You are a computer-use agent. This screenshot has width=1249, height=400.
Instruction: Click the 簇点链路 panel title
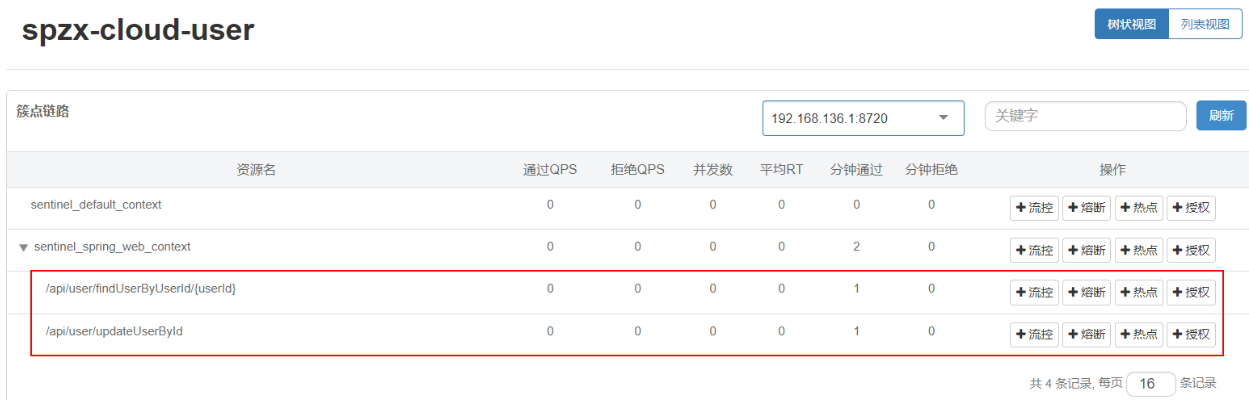(x=43, y=112)
